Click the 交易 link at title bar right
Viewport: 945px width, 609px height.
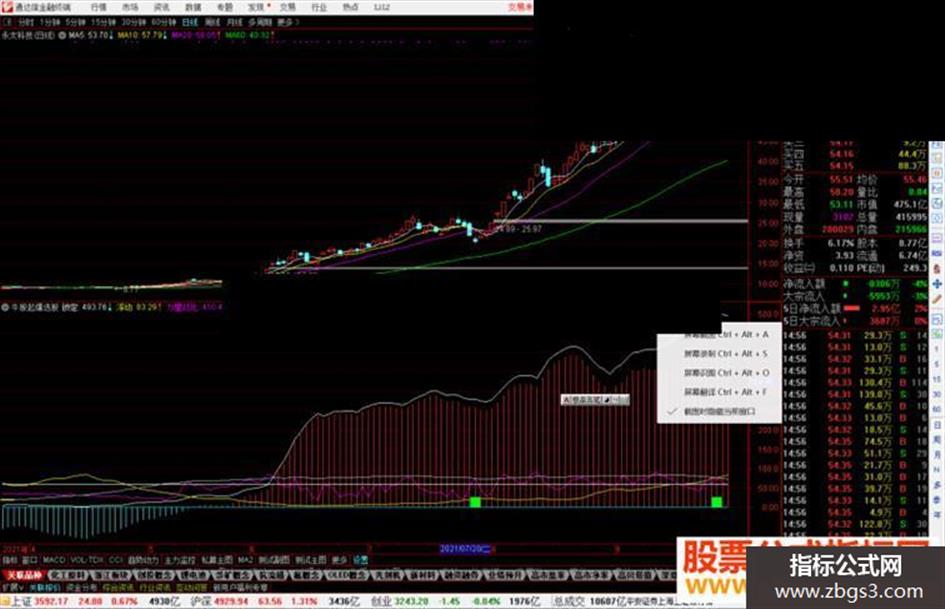pos(521,7)
